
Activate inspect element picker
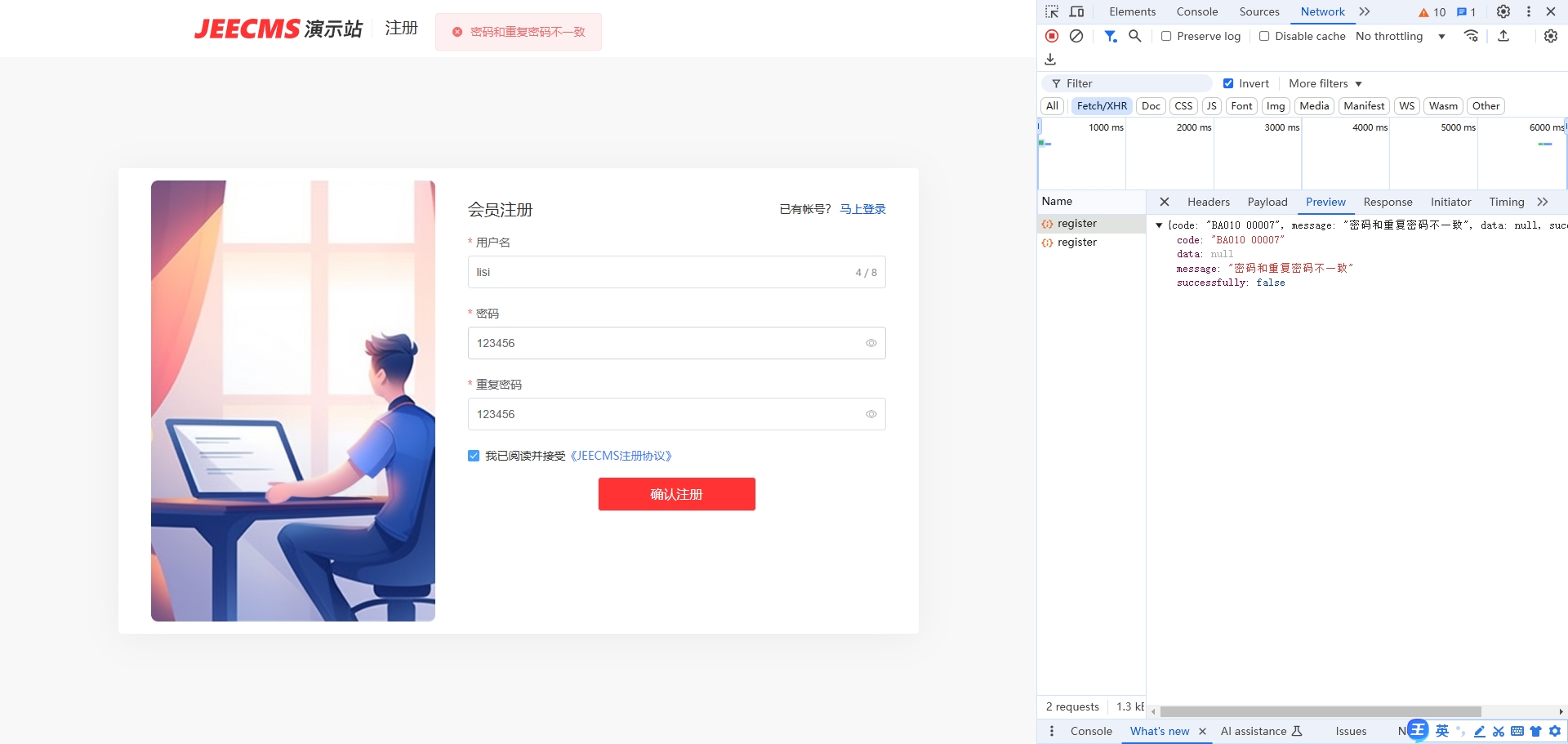pos(1052,11)
